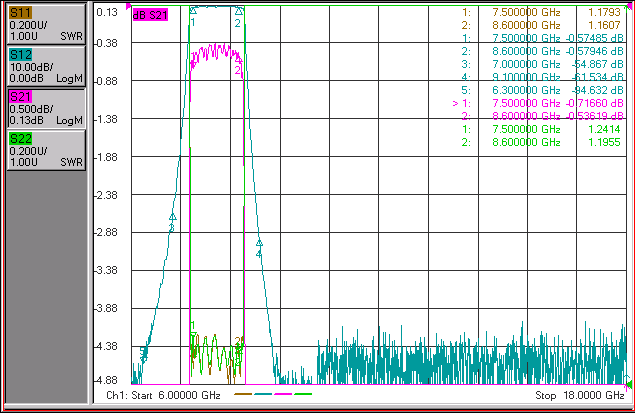Click S12 marker 2 triangle at passband top
The width and height of the screenshot is (635, 413).
239,11
